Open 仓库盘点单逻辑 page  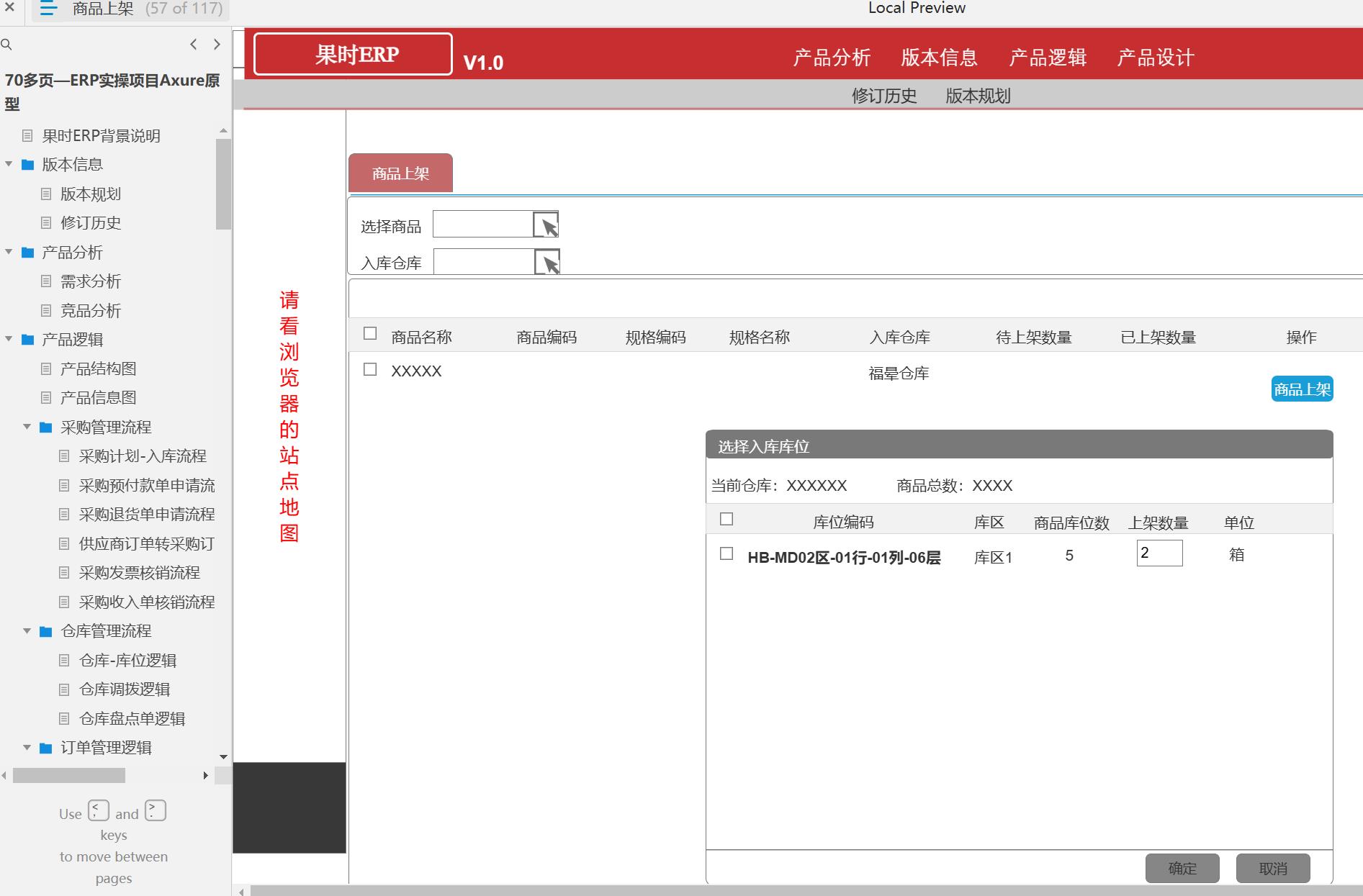132,719
